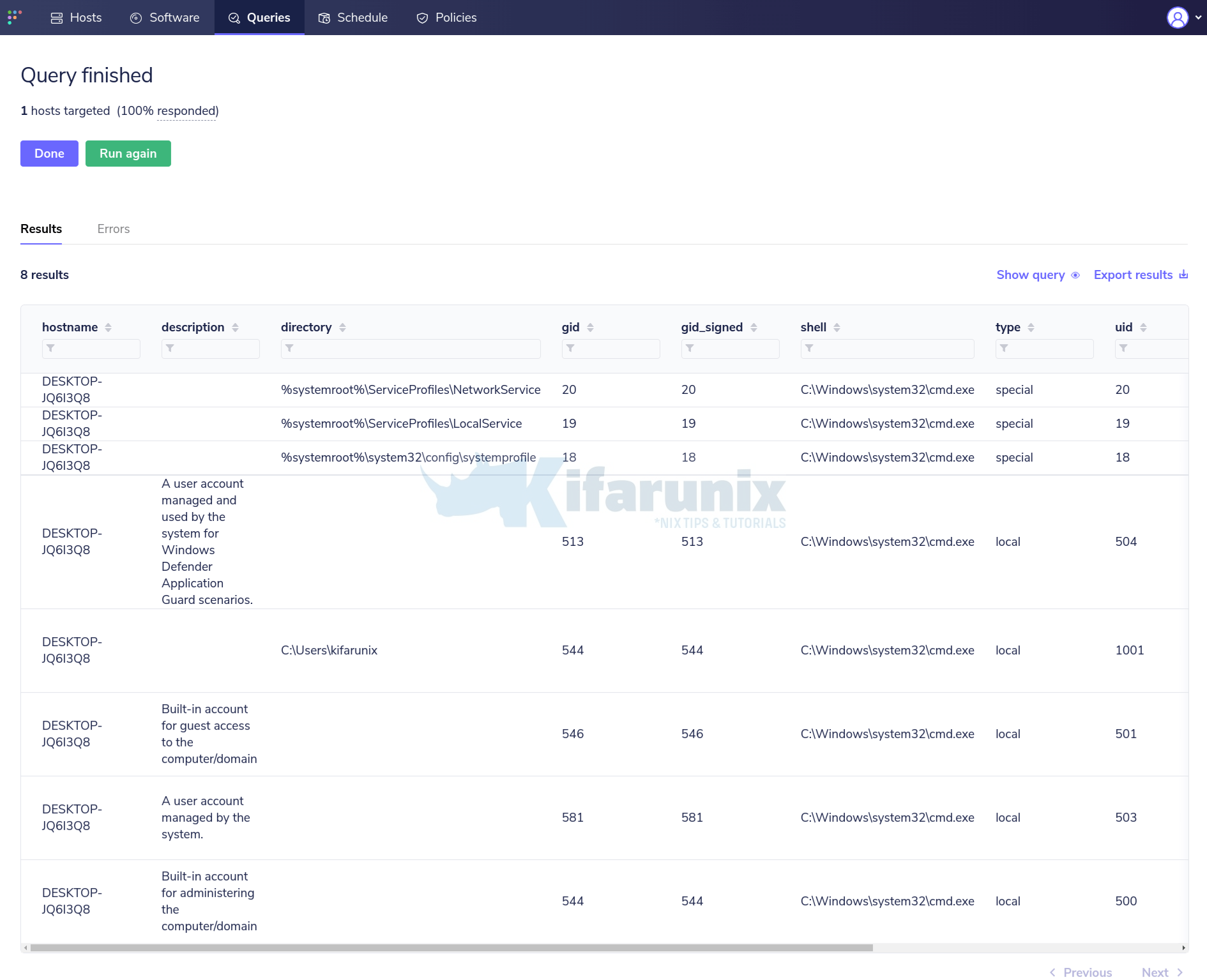Export results using download link
The image size is (1207, 980).
(1140, 275)
